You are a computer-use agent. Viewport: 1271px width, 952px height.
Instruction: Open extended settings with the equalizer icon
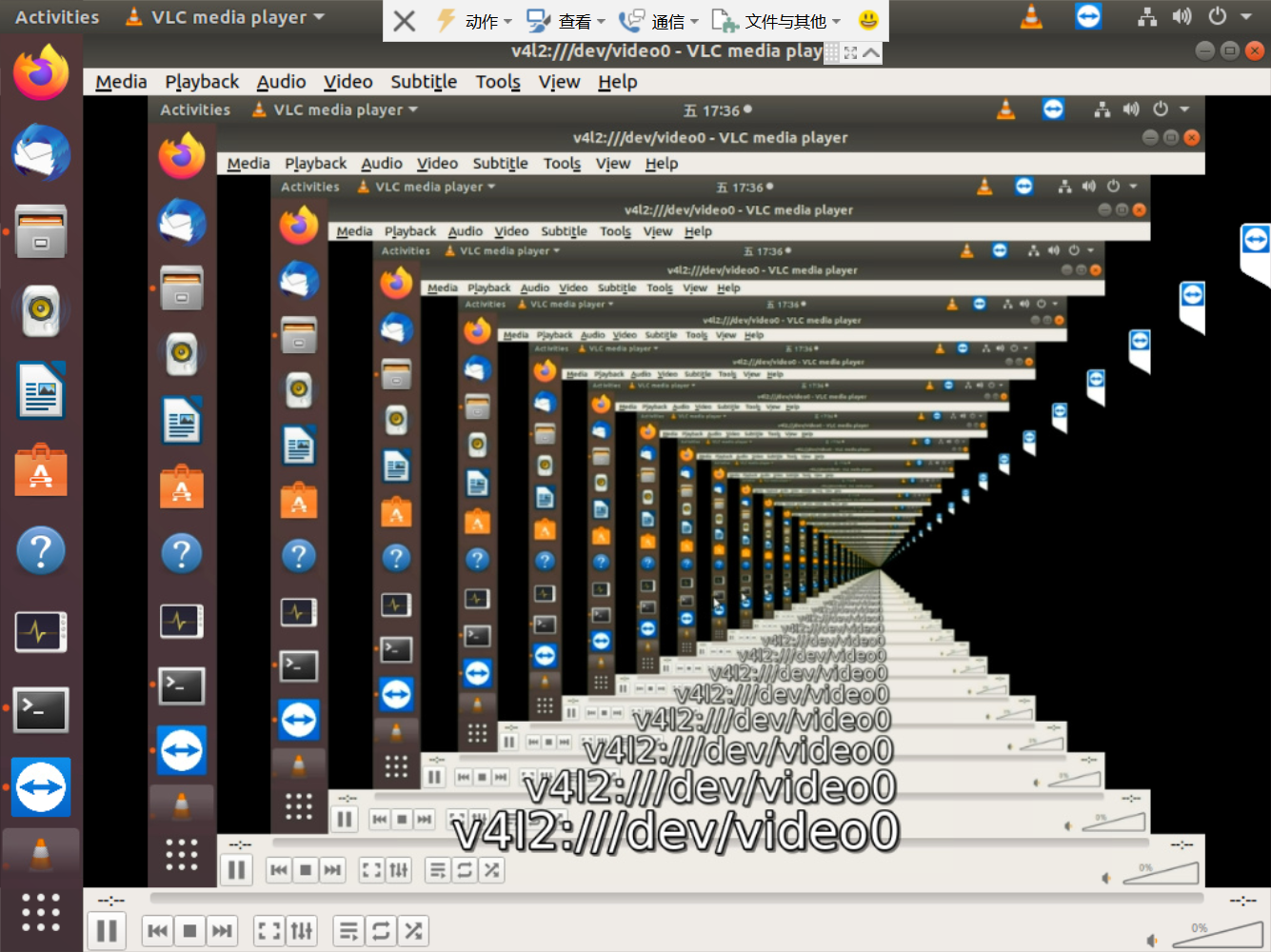click(302, 930)
